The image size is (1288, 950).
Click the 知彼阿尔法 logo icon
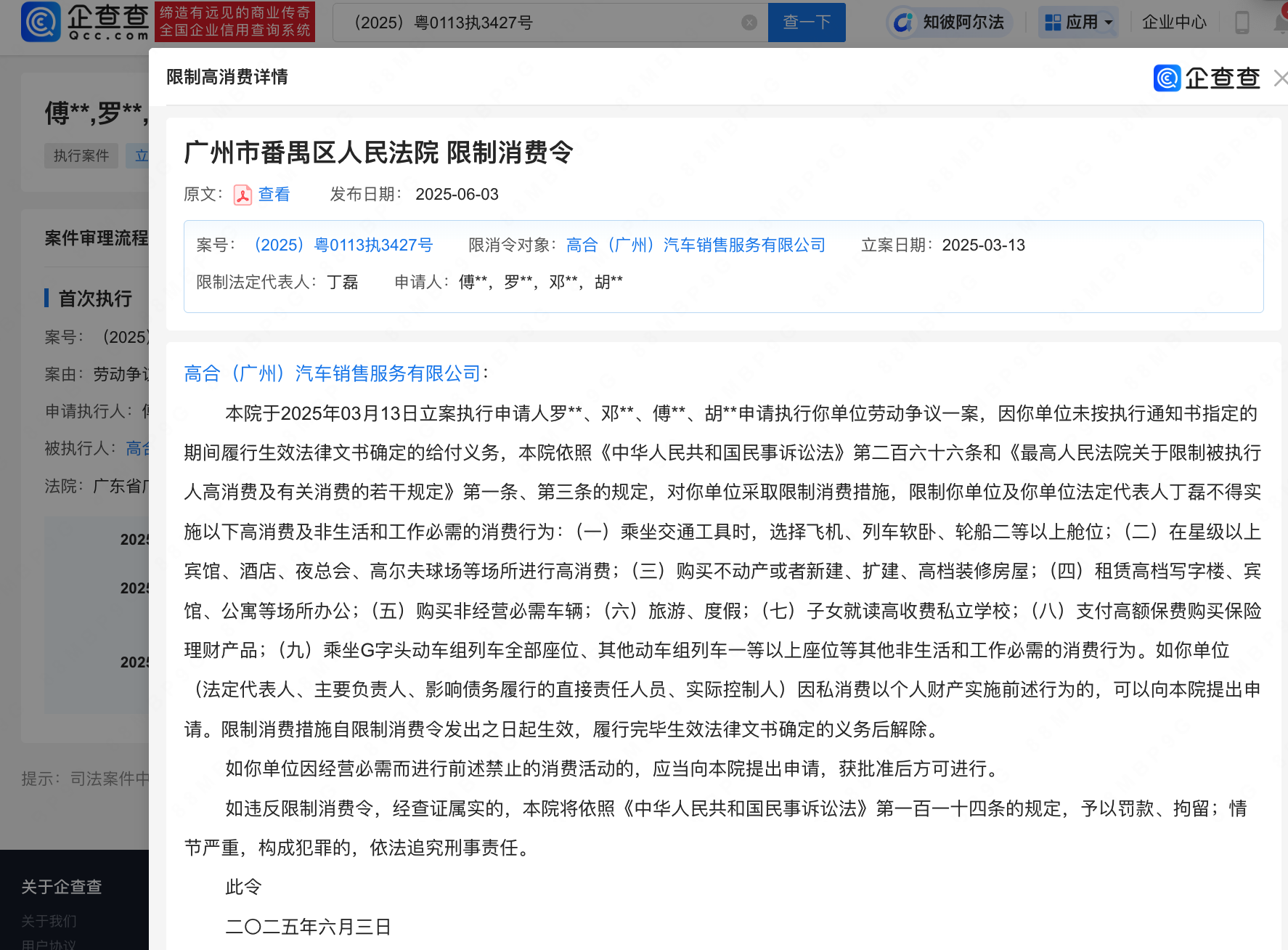(902, 23)
